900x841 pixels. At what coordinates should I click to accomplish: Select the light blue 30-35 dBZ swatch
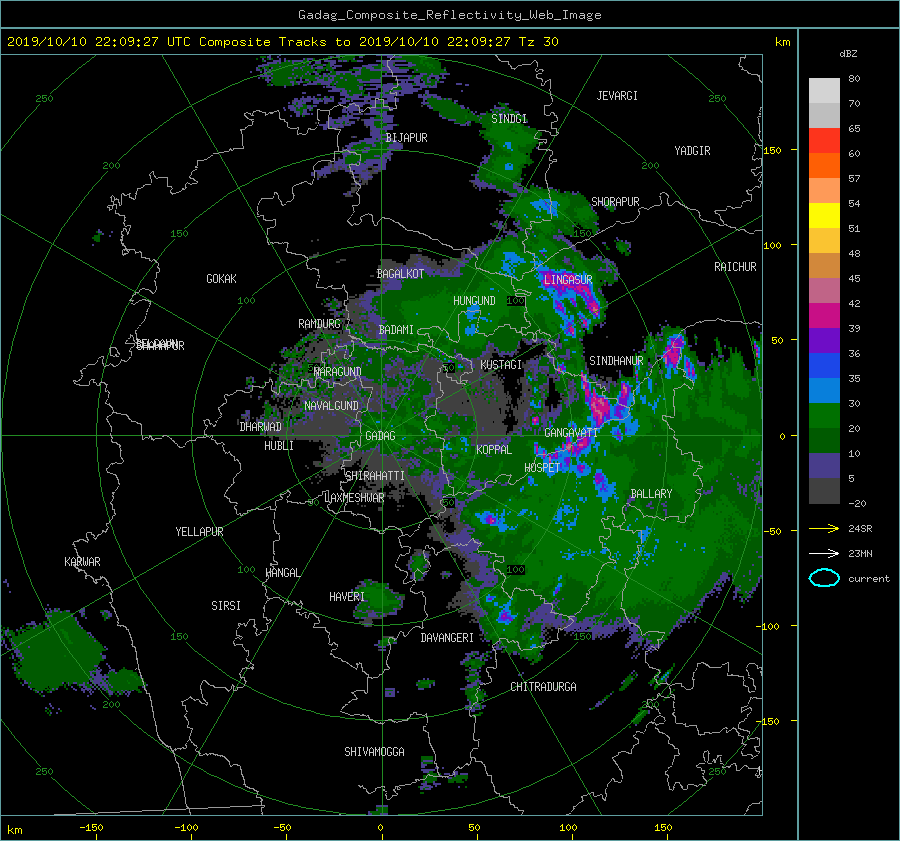pyautogui.click(x=824, y=391)
